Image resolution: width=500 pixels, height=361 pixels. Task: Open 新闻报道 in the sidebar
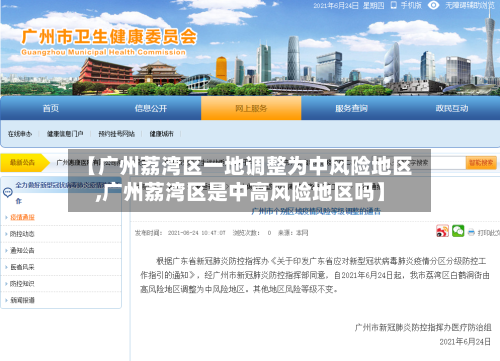pos(22,300)
